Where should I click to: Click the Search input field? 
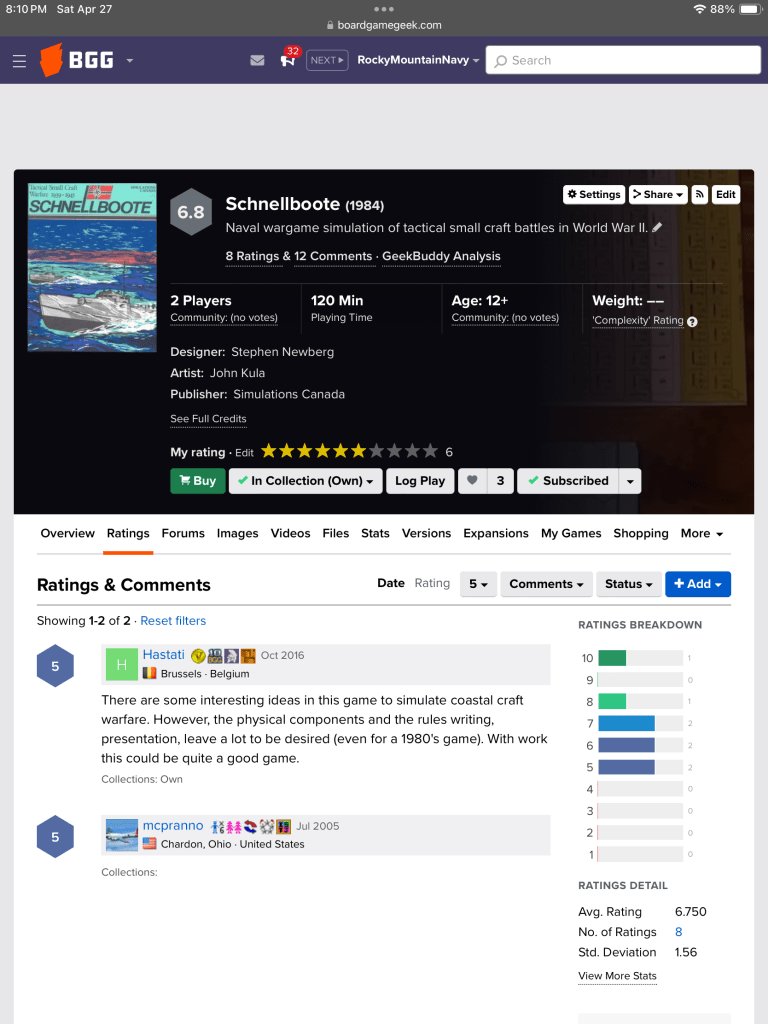pyautogui.click(x=623, y=60)
